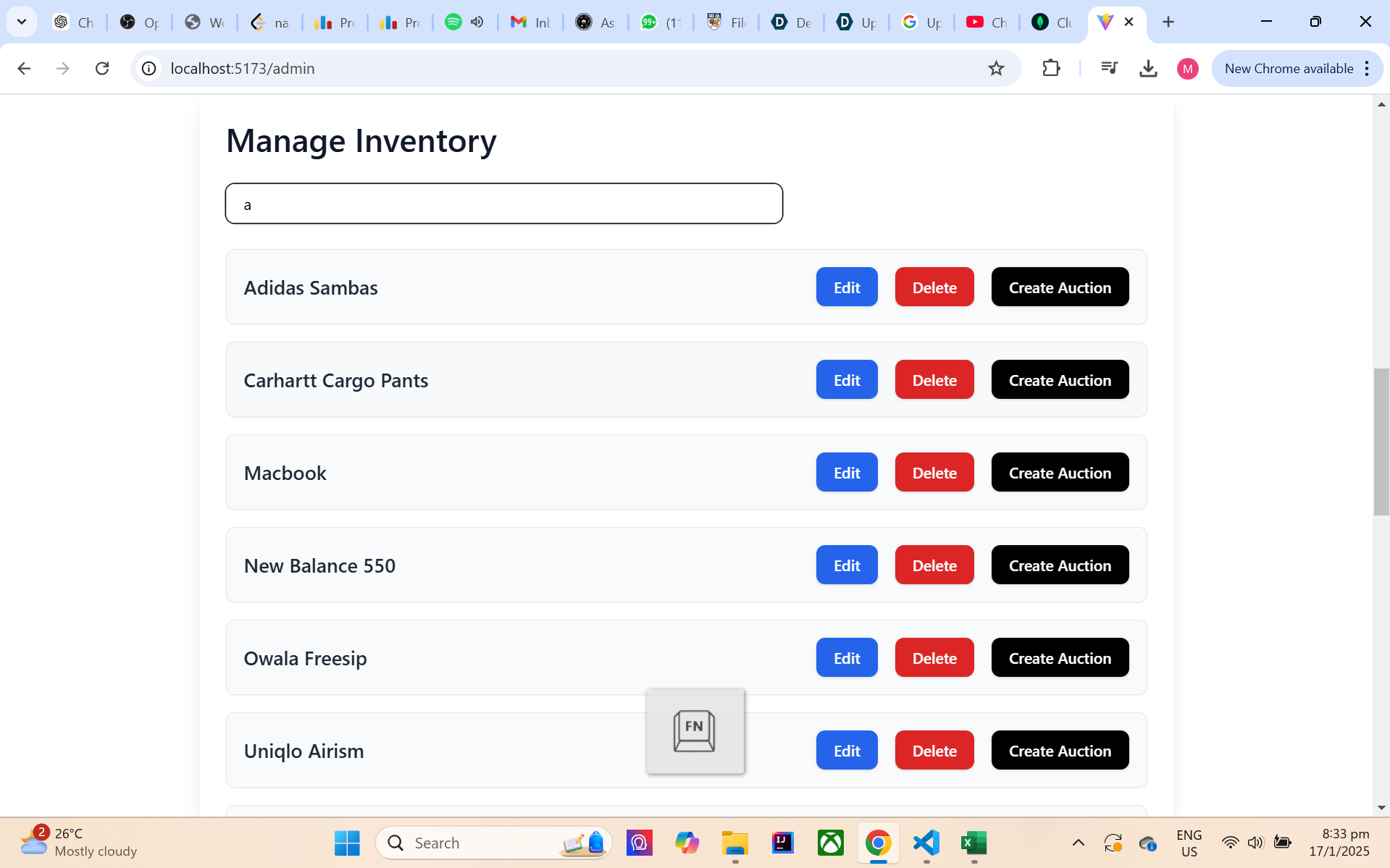Click the Chrome taskbar icon
This screenshot has width=1390, height=868.
click(878, 843)
